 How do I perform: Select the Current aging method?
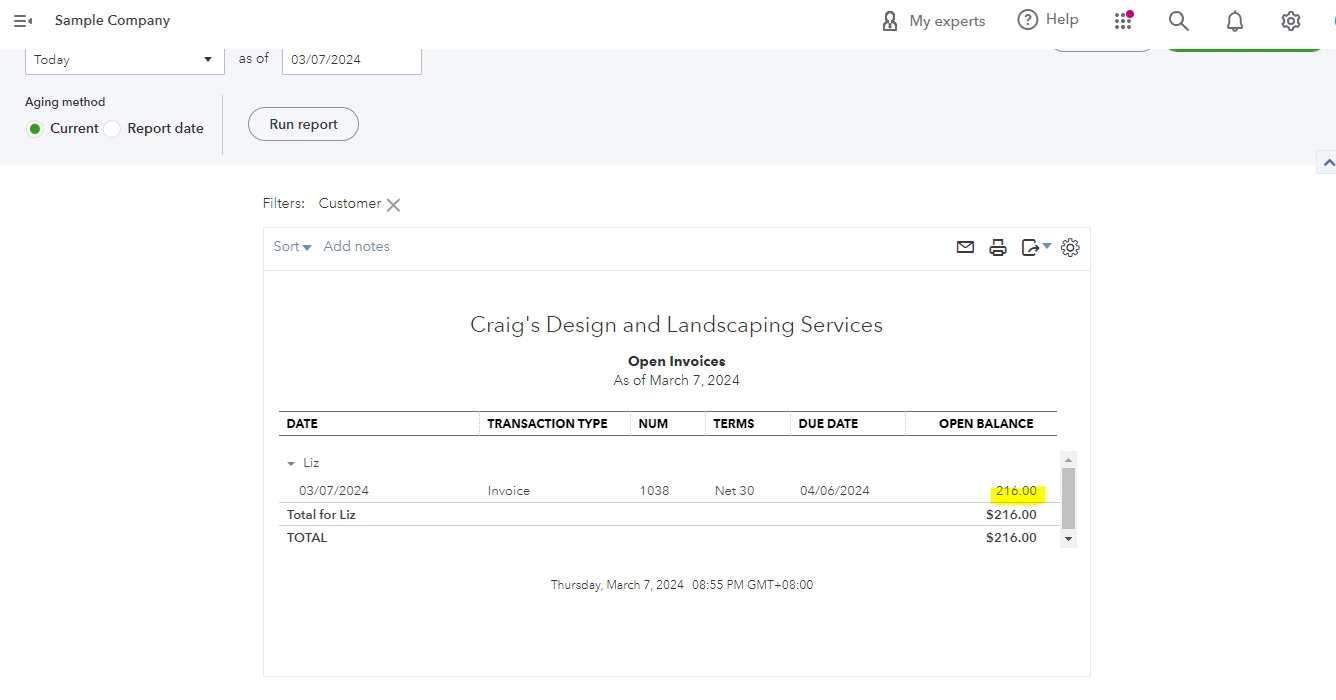35,129
